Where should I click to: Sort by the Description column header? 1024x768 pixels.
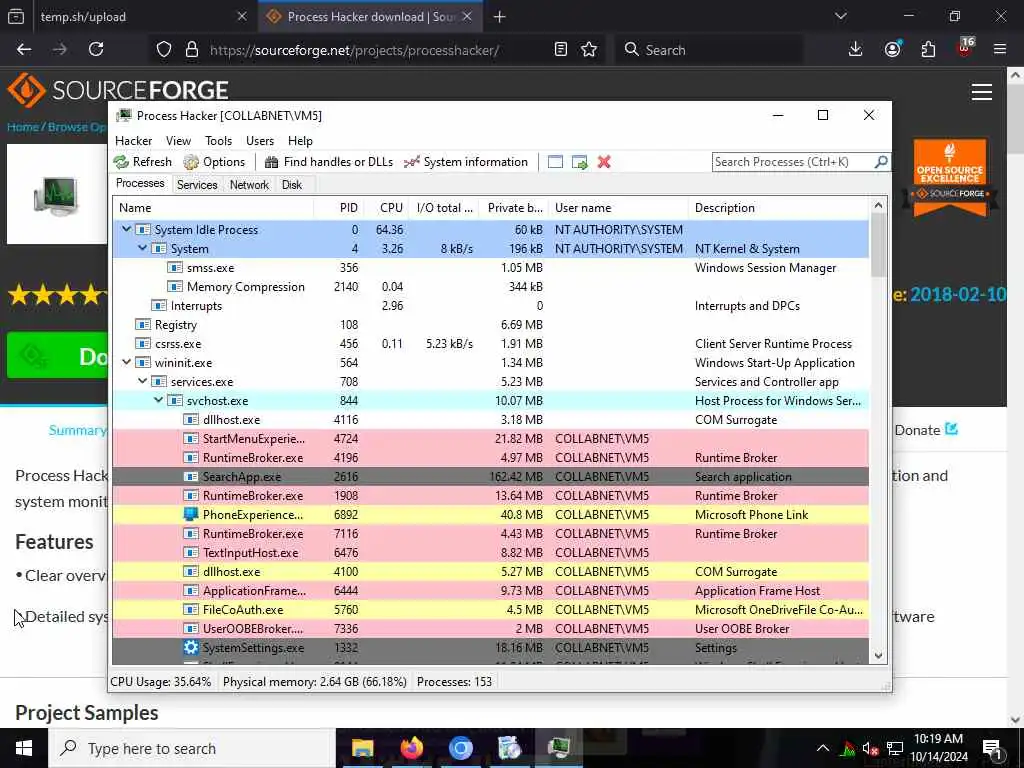(778, 208)
